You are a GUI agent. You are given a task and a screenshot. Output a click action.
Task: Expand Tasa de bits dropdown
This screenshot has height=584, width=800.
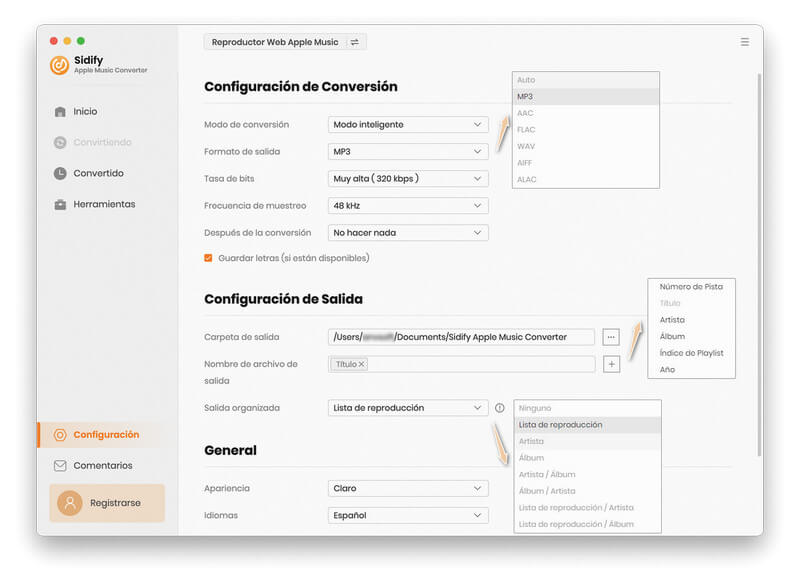coord(408,179)
